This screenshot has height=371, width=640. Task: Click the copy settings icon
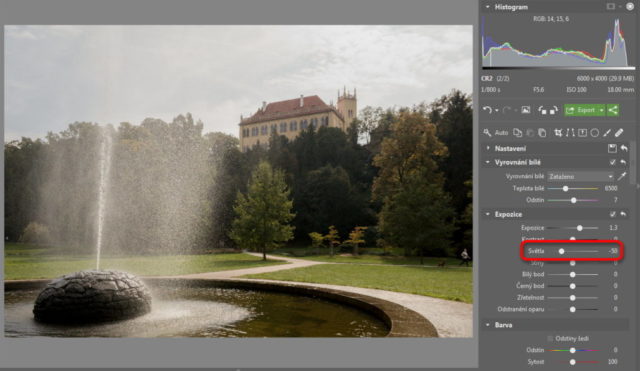[x=518, y=133]
